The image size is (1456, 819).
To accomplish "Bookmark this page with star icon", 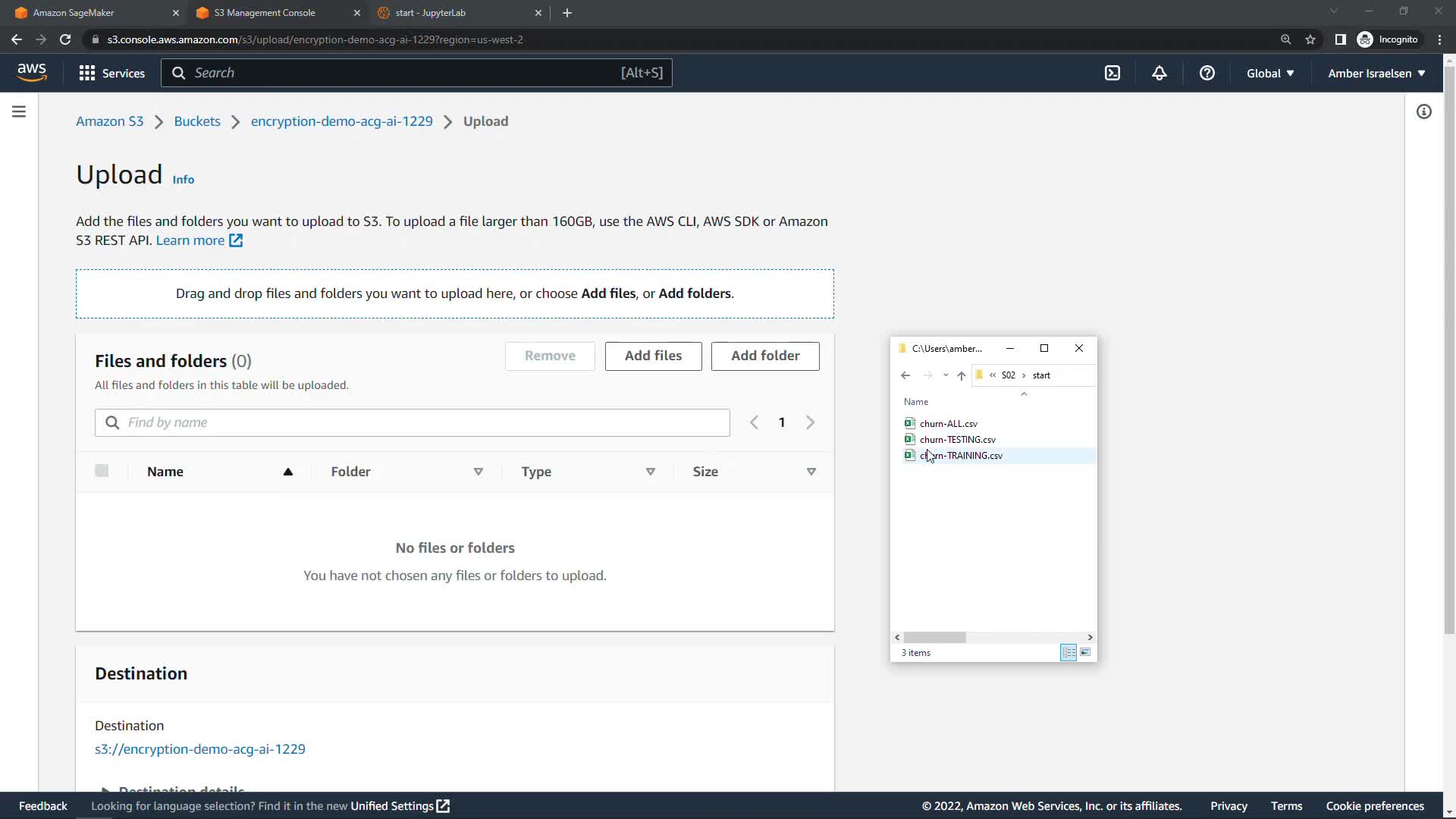I will click(x=1310, y=39).
